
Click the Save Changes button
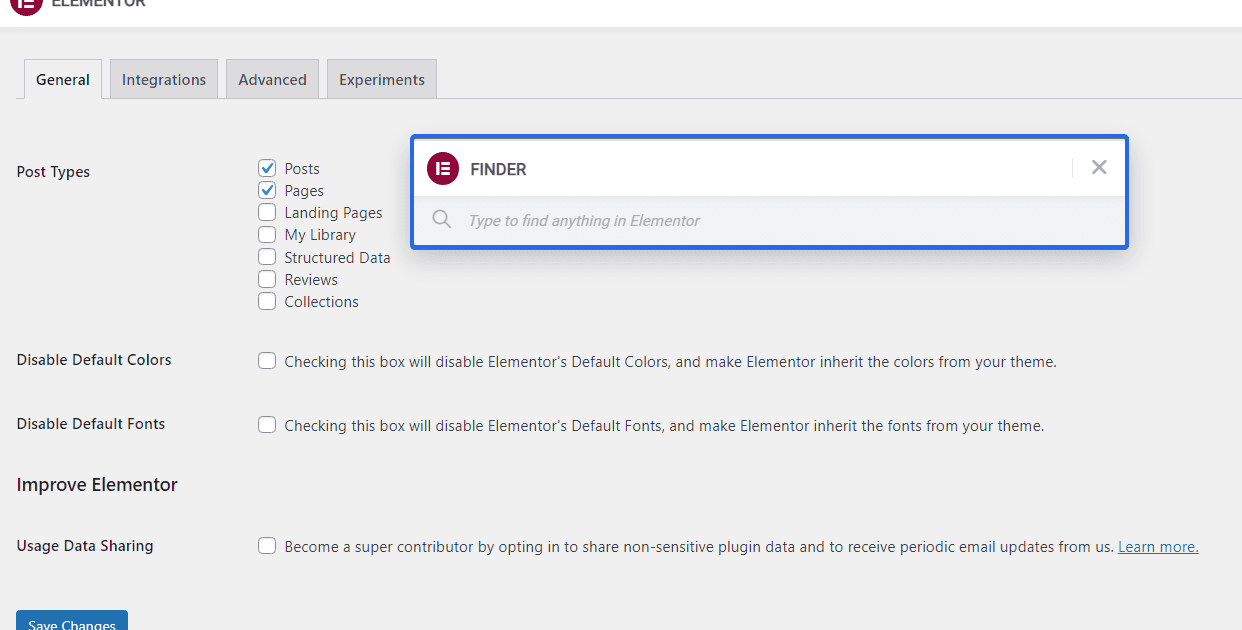point(72,621)
